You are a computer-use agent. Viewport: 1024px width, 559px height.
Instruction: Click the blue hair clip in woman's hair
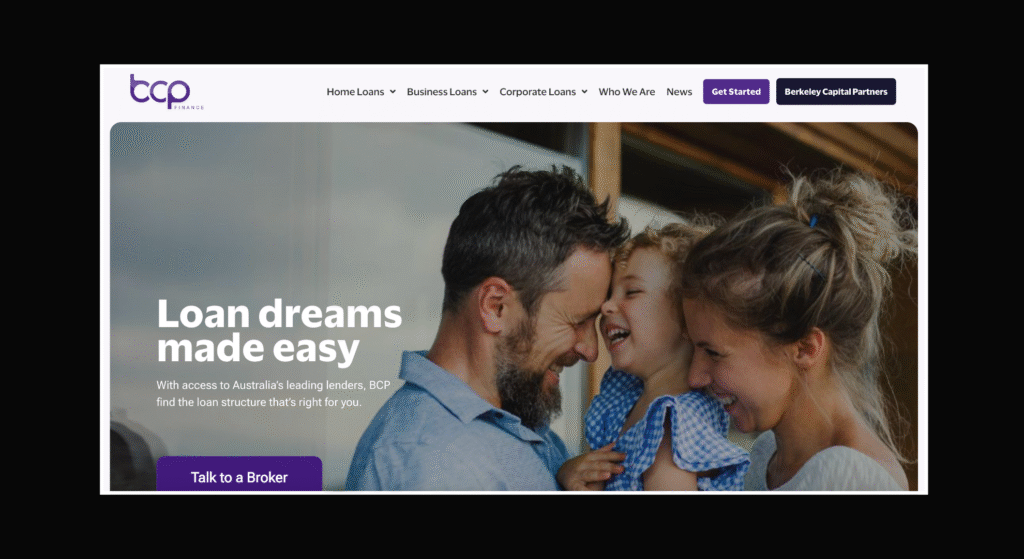[x=814, y=221]
